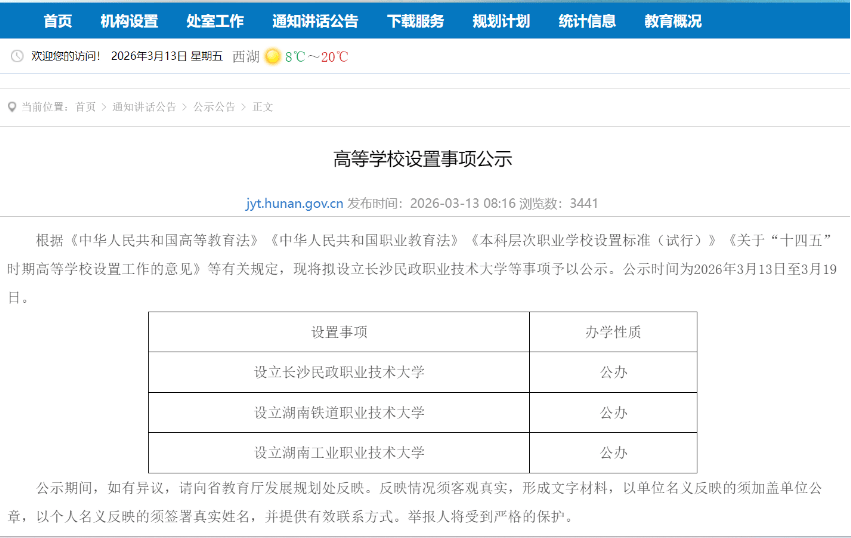This screenshot has width=851, height=538.
Task: Open the 机构设置 navigation menu
Action: pos(129,21)
